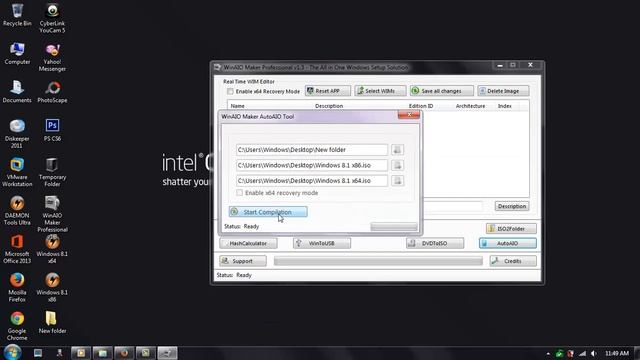Viewport: 640px width, 360px height.
Task: Edit the New folder path field
Action: point(312,150)
